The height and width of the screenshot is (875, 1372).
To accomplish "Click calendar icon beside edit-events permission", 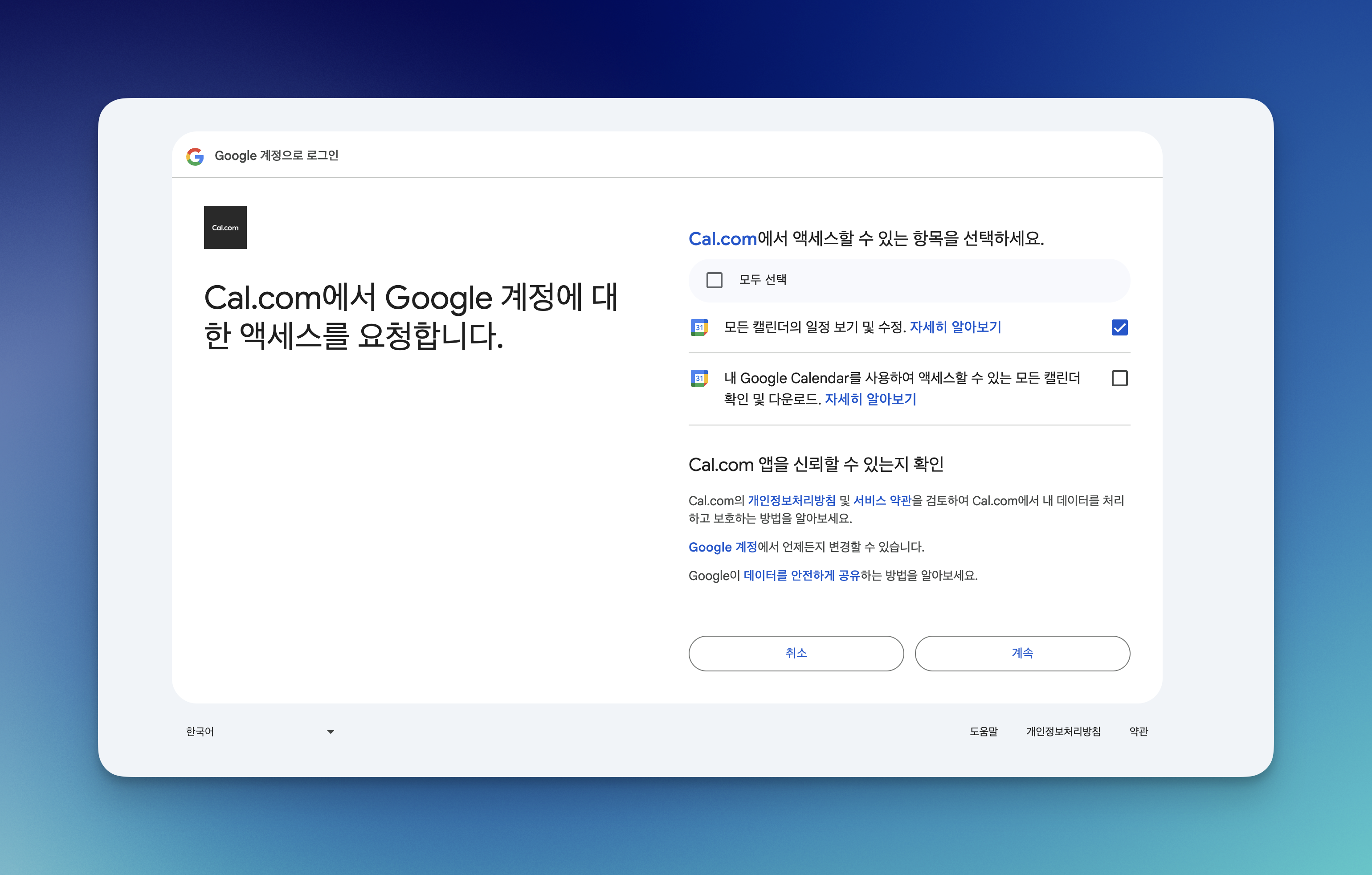I will pos(699,327).
